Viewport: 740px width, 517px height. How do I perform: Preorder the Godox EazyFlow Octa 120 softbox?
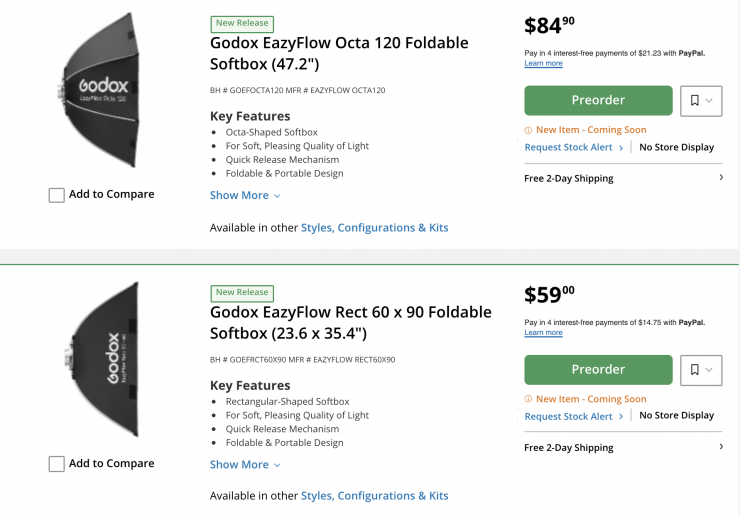click(x=598, y=100)
